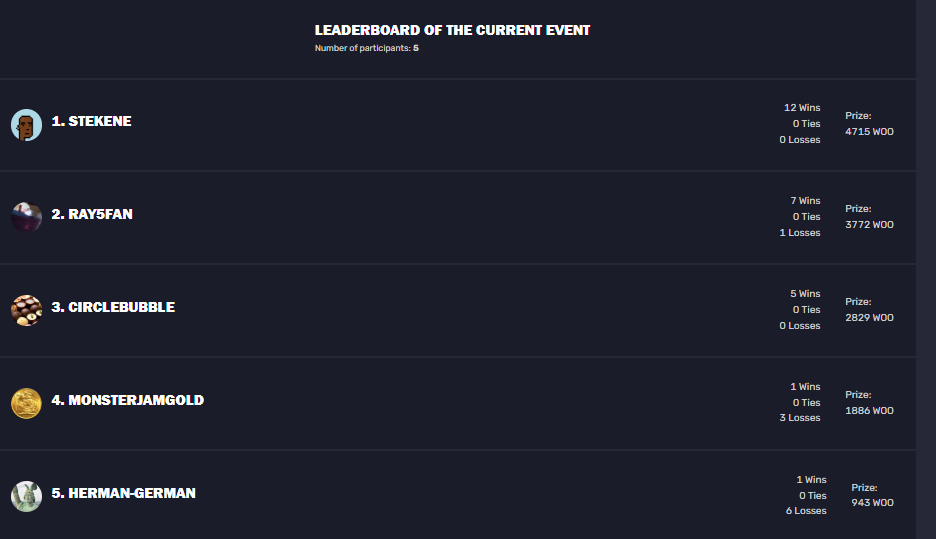
Task: Open the 4. MONSTERJAMGOLD player name
Action: click(x=128, y=401)
